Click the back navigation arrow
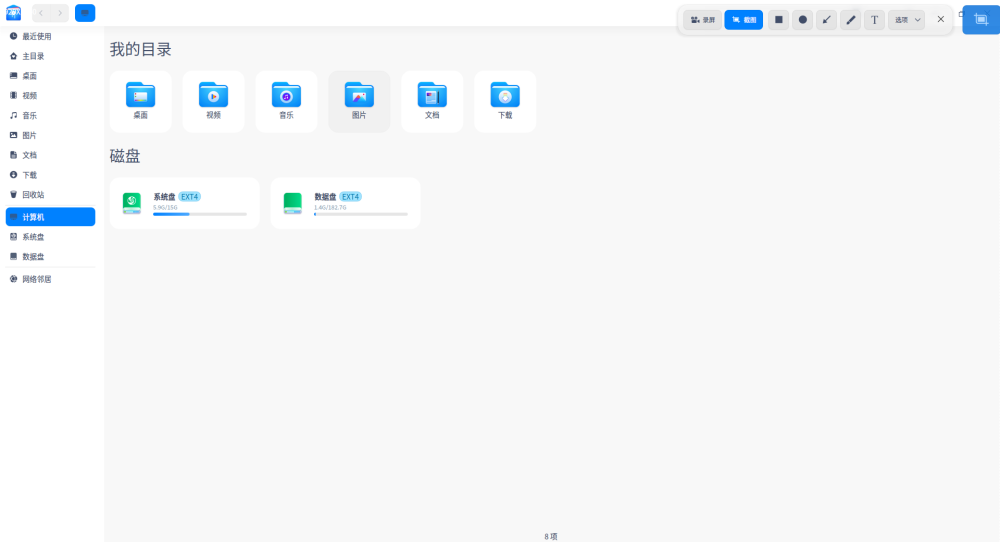Image resolution: width=1000 pixels, height=542 pixels. click(41, 13)
